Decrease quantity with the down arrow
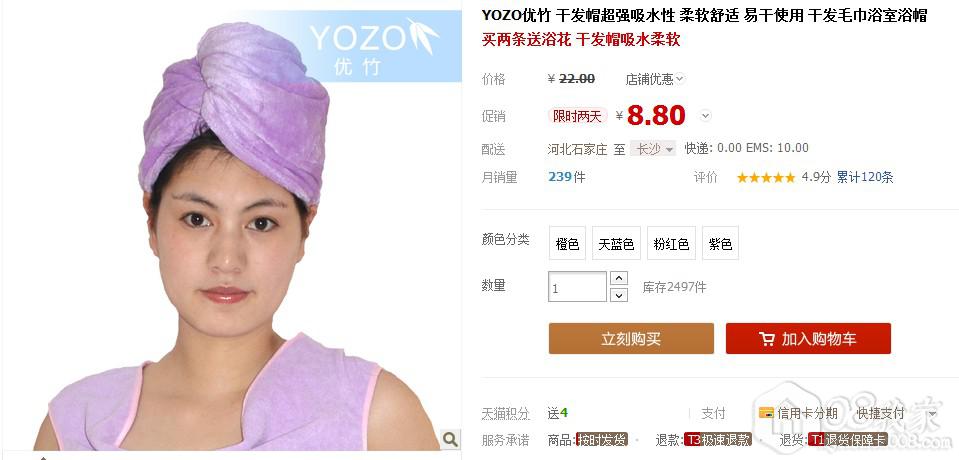Image resolution: width=959 pixels, height=460 pixels. [619, 295]
